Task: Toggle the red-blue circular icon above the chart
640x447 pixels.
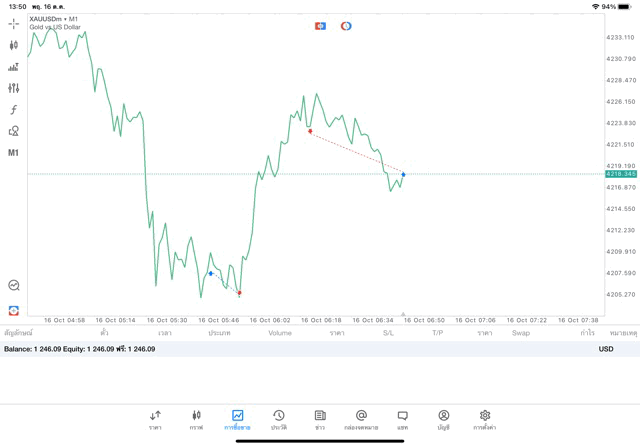Action: pos(346,26)
